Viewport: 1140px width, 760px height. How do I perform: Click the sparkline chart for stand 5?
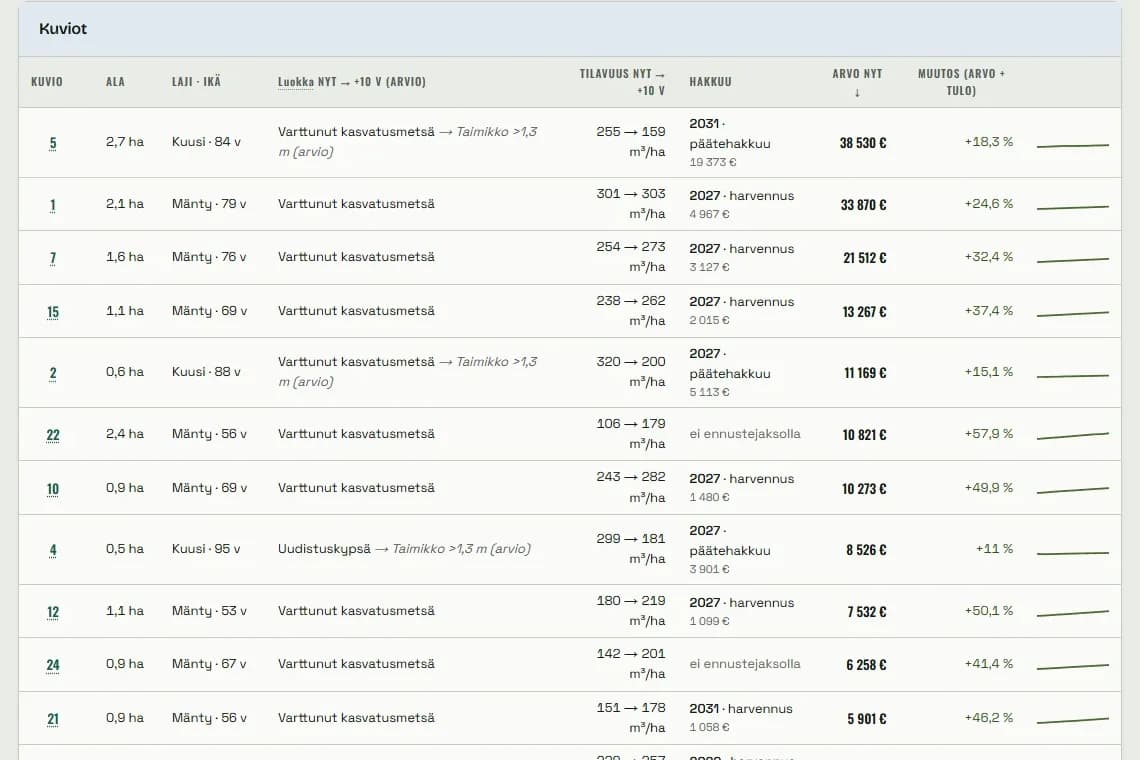[1072, 145]
